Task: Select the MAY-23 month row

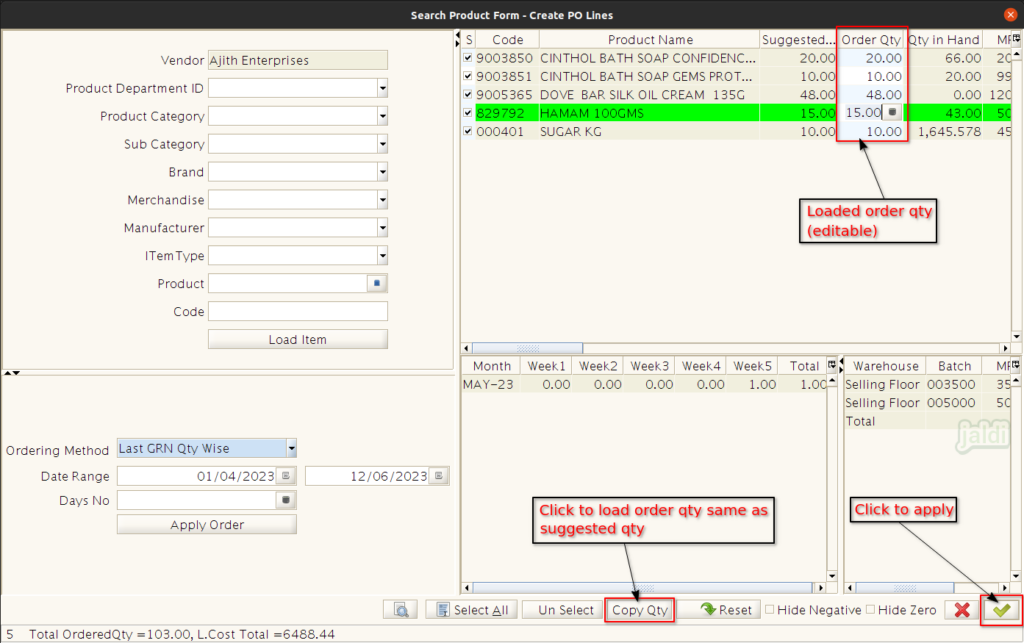Action: (x=644, y=384)
